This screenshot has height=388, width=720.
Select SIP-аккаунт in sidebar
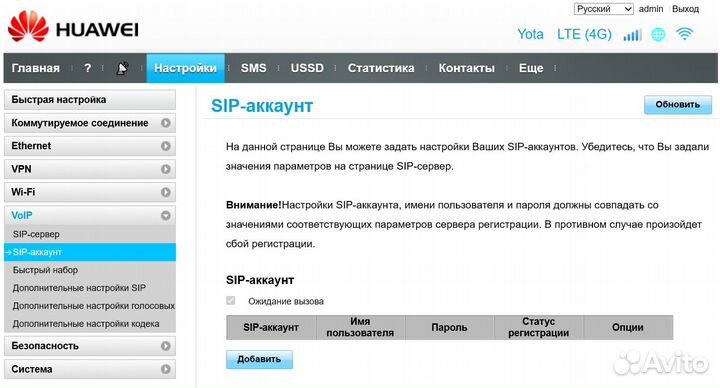tap(90, 252)
